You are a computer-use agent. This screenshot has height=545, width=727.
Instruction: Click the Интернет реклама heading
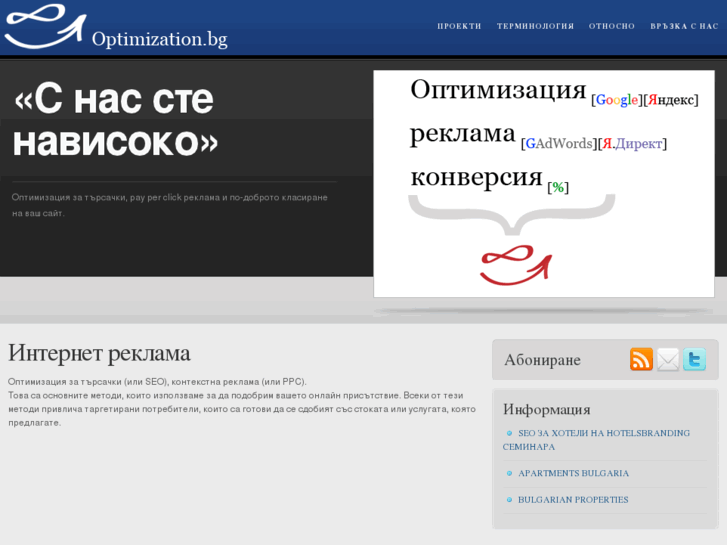[99, 353]
